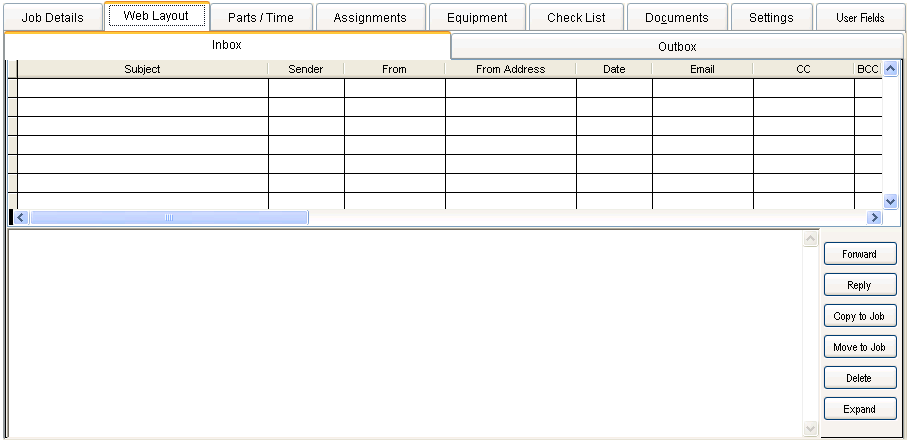The image size is (907, 443).
Task: Open the Assignments tab
Action: click(370, 17)
